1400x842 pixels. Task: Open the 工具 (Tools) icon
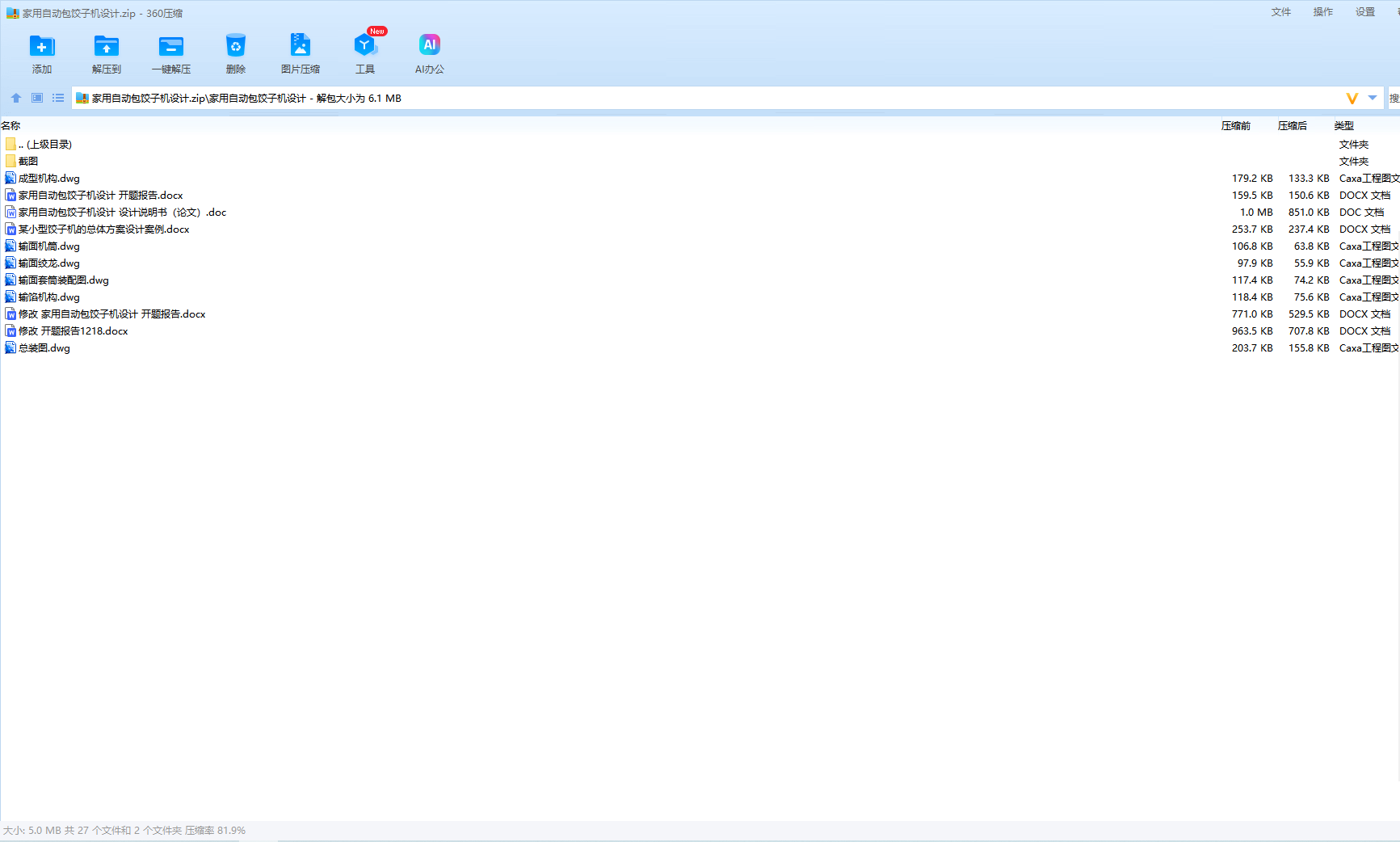click(x=365, y=46)
